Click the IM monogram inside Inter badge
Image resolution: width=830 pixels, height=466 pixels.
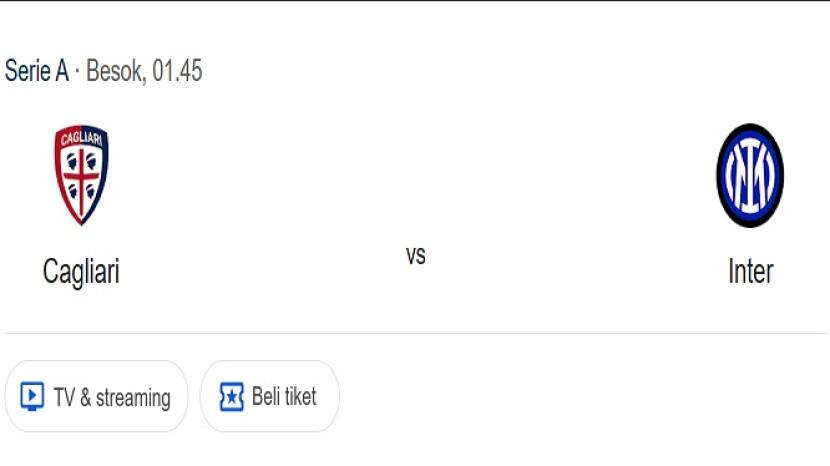click(750, 177)
